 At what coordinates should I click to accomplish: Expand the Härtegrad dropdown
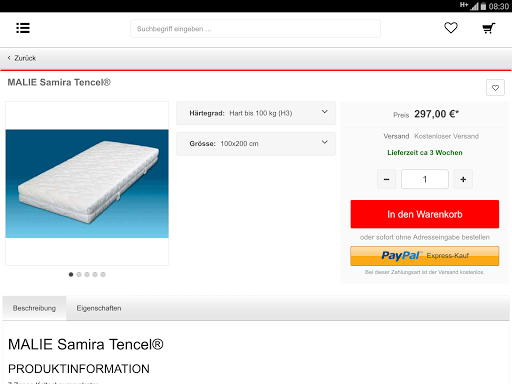coord(256,113)
